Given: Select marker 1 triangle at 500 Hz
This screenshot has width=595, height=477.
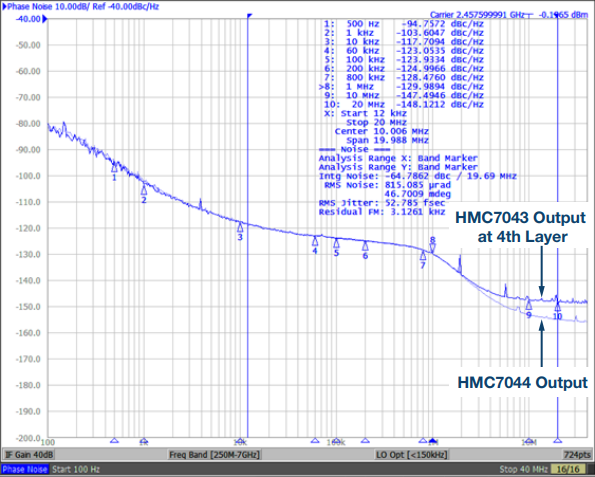Looking at the screenshot, I should [114, 168].
